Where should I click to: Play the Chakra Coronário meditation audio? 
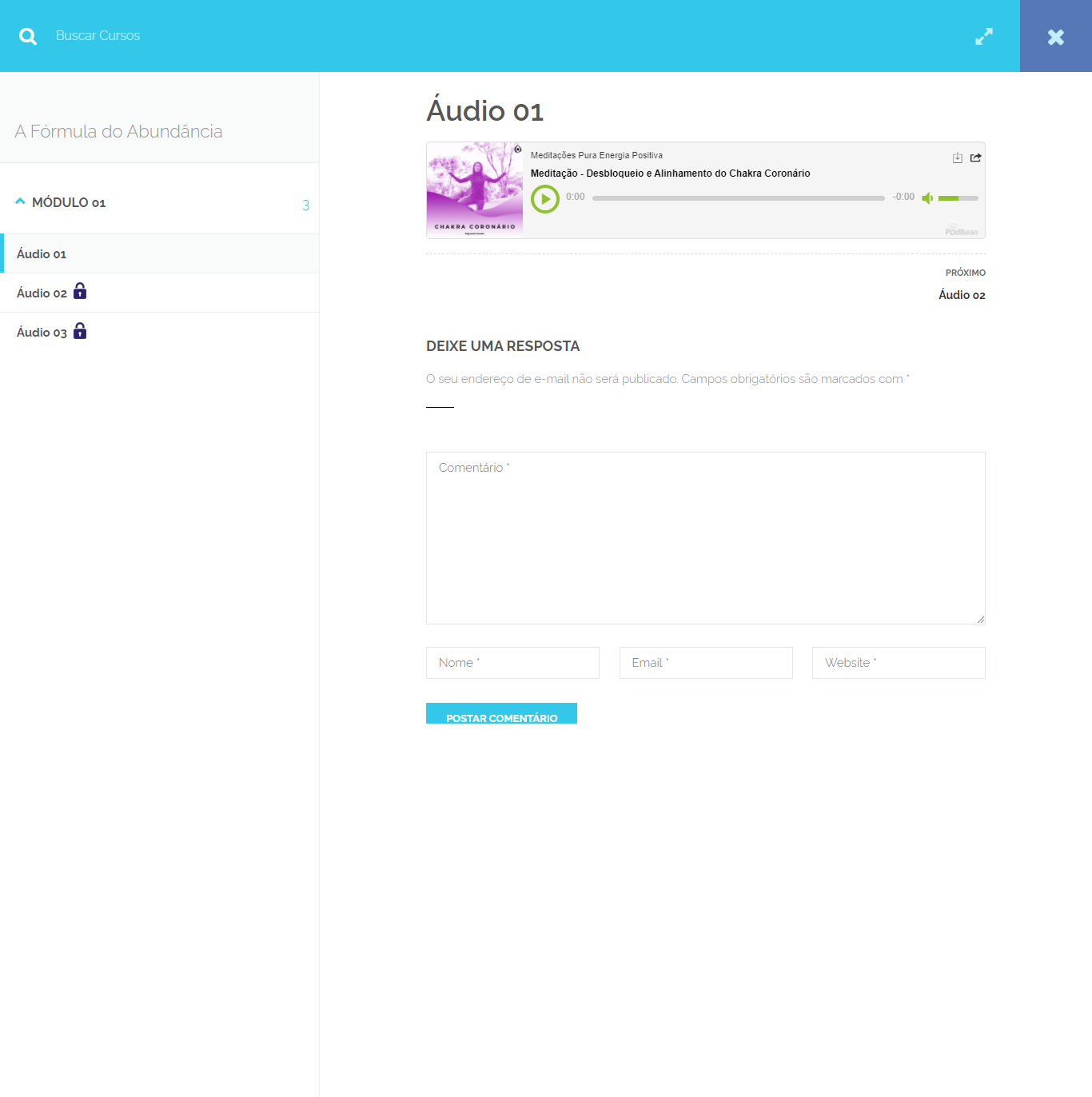[x=545, y=199]
